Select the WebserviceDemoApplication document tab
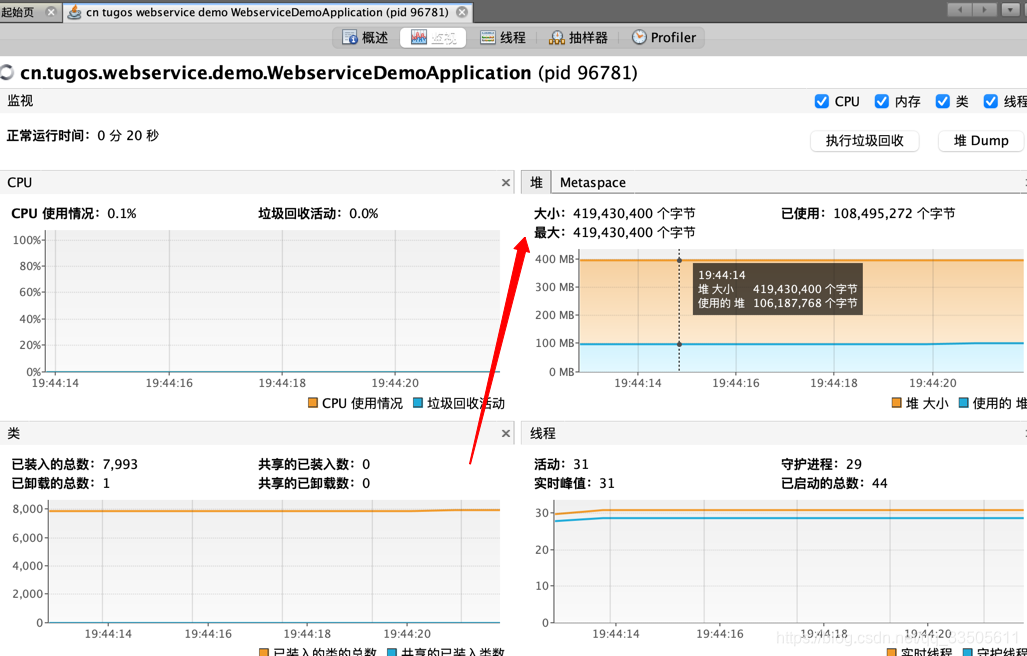This screenshot has height=656, width=1027. pos(267,12)
